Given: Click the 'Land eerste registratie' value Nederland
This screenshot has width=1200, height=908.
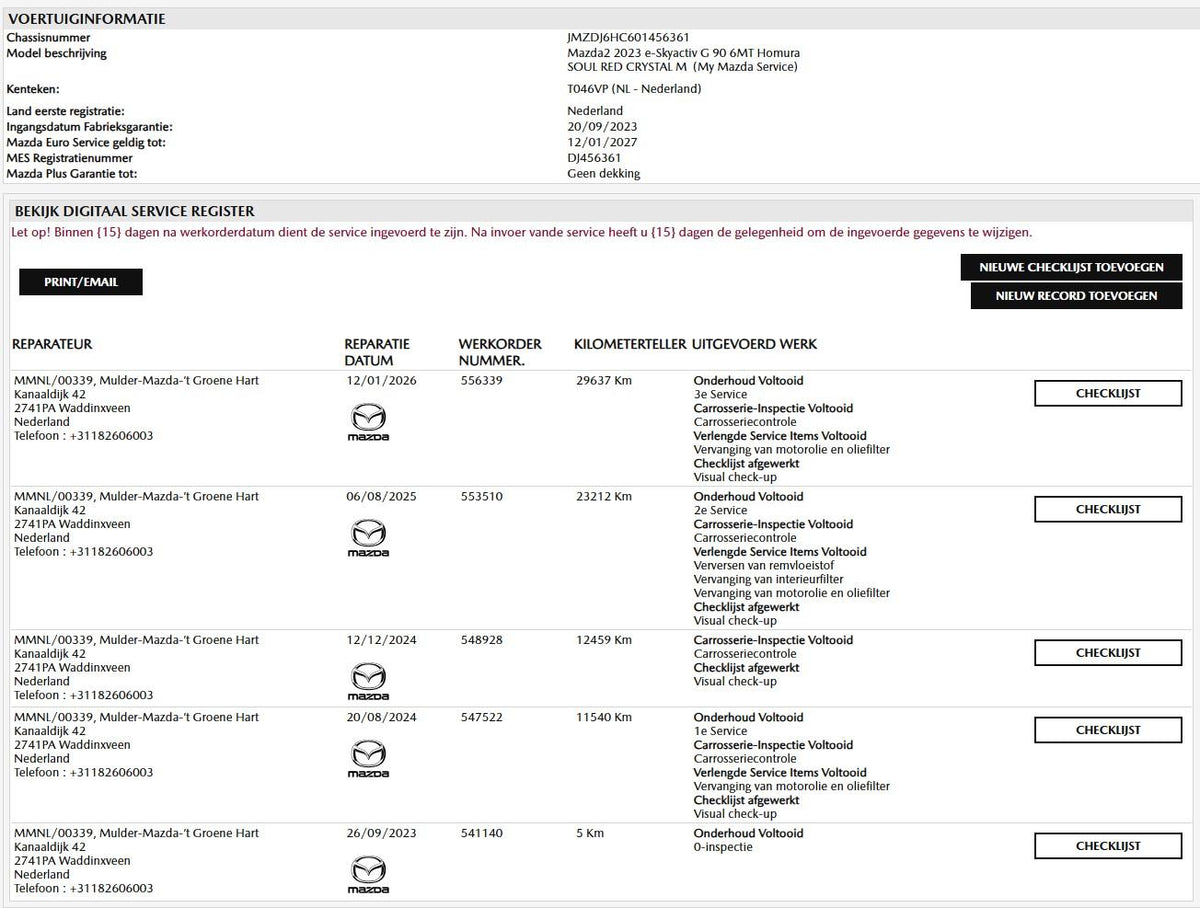Looking at the screenshot, I should point(595,111).
